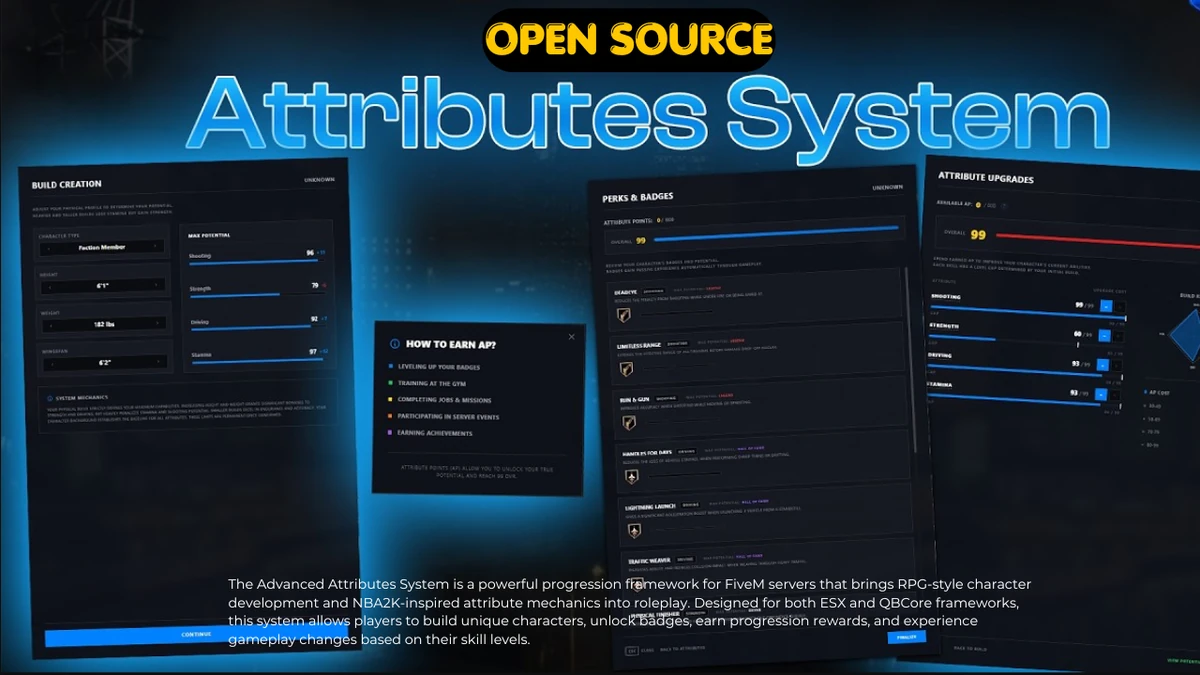
Task: Click the minus button for Strength upgrade
Action: [1104, 336]
